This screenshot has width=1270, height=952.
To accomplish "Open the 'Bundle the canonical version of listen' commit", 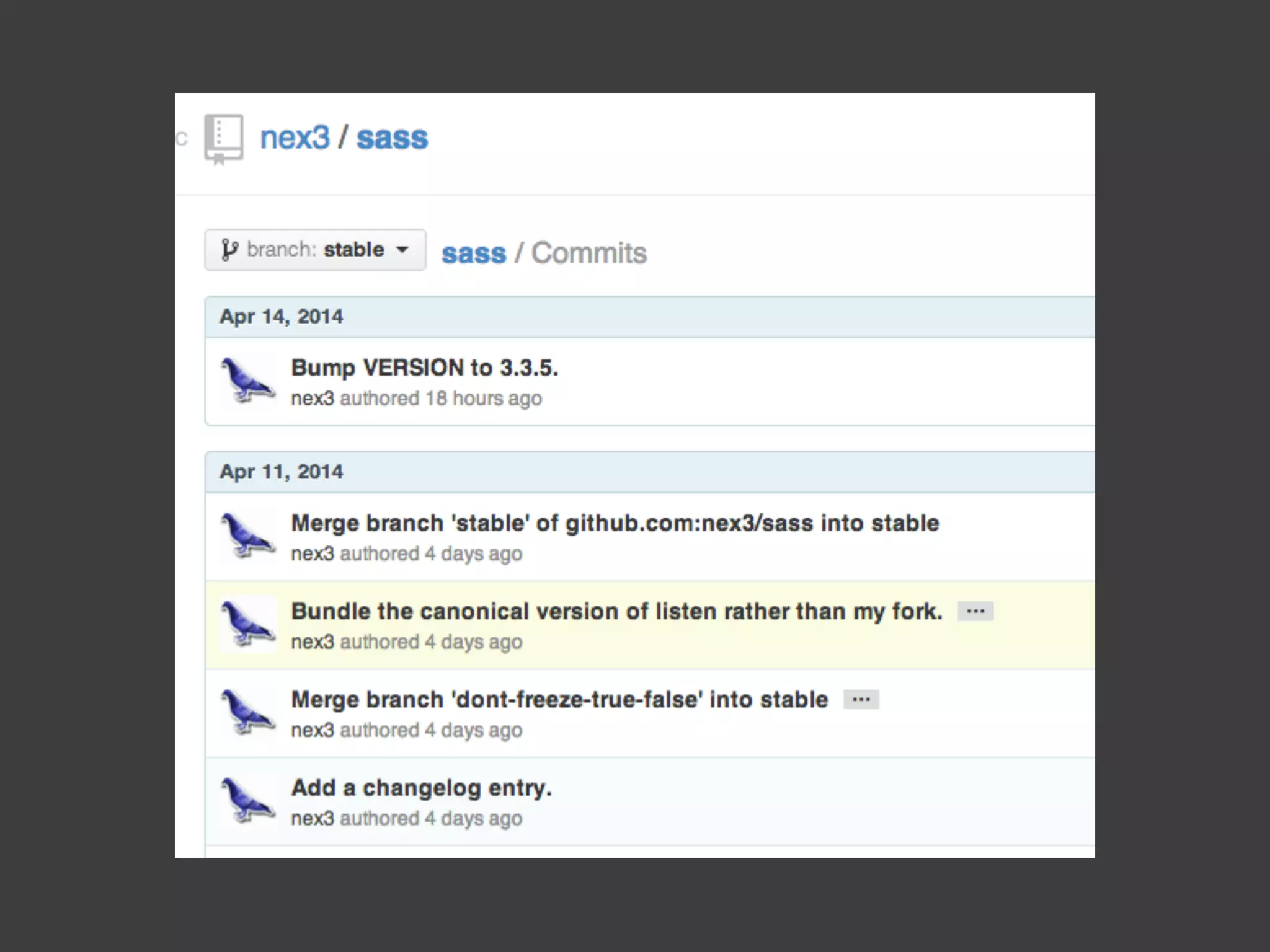I will point(617,611).
